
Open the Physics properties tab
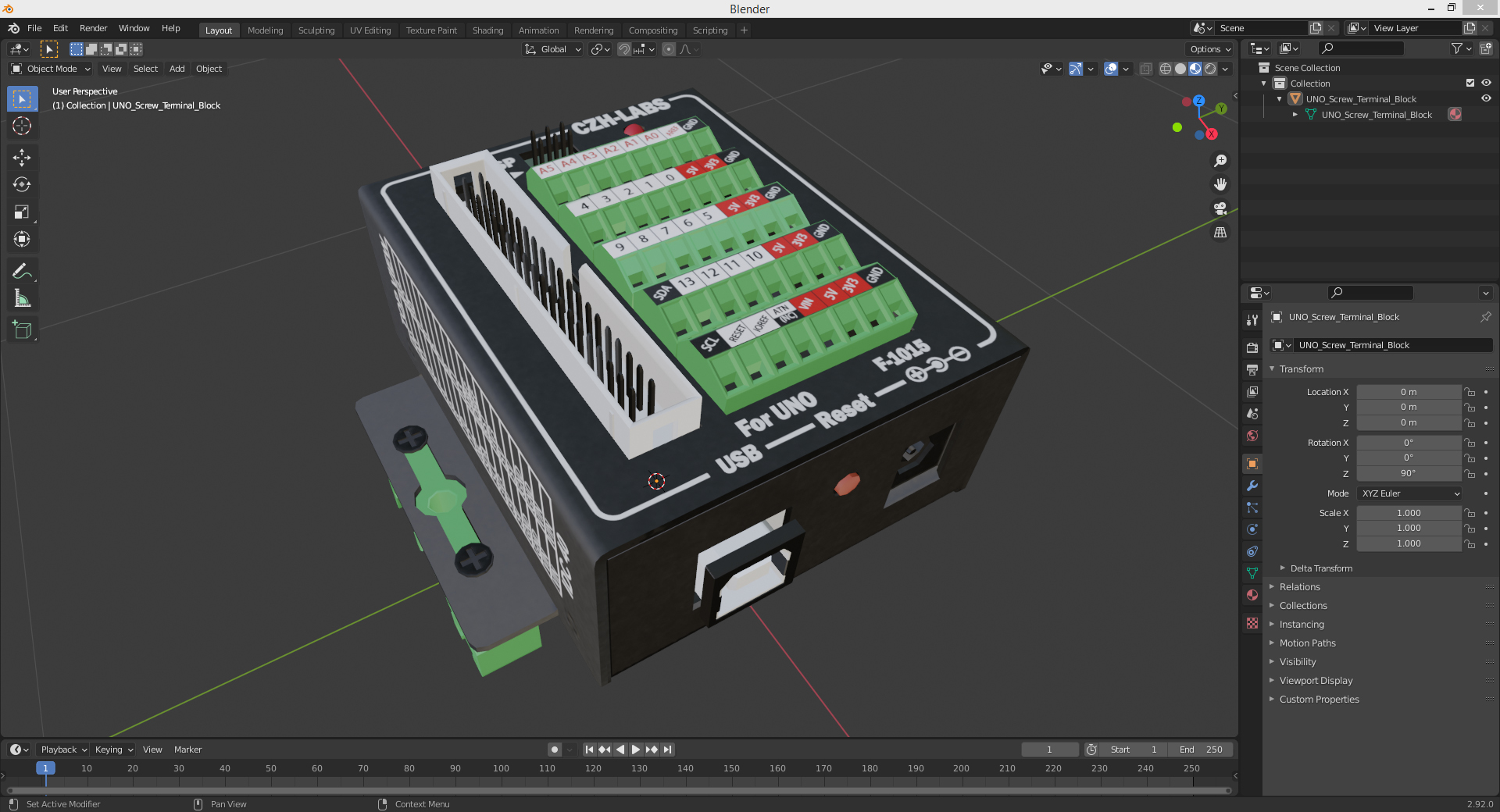1252,529
